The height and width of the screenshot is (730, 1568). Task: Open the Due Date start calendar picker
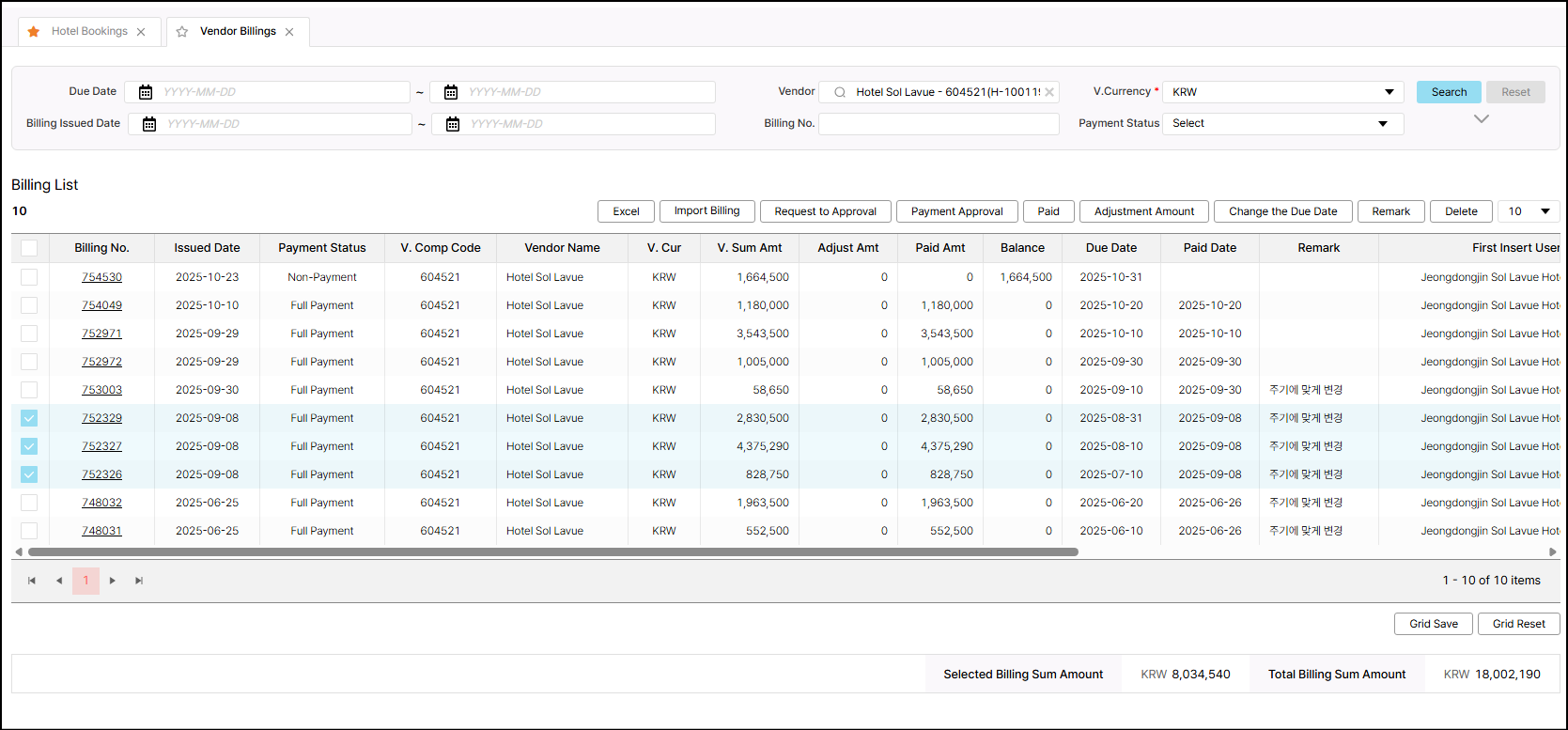point(146,92)
